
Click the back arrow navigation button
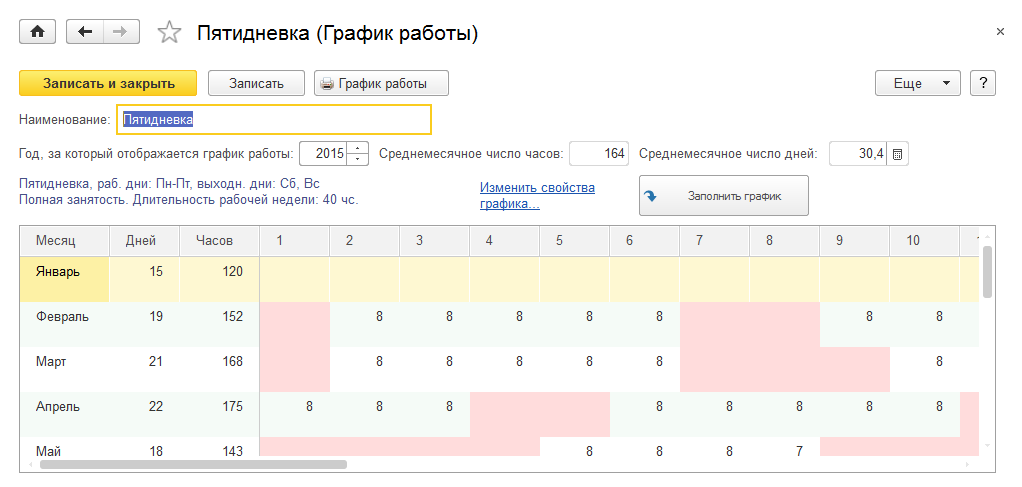(x=84, y=32)
